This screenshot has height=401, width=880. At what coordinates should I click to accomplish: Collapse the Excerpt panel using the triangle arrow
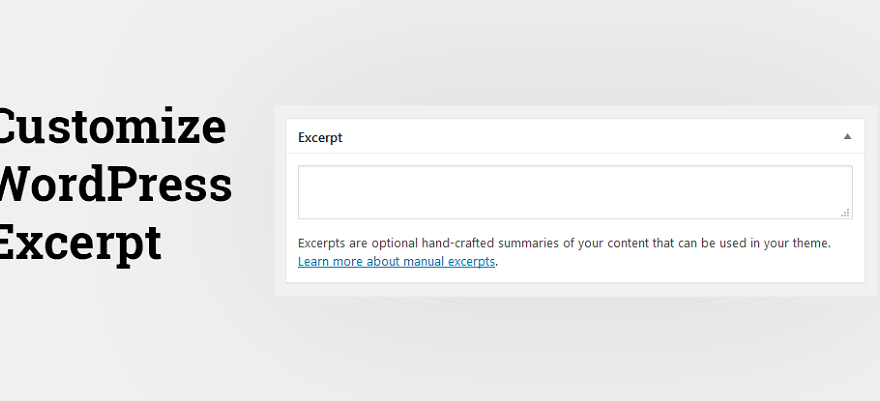coord(847,136)
